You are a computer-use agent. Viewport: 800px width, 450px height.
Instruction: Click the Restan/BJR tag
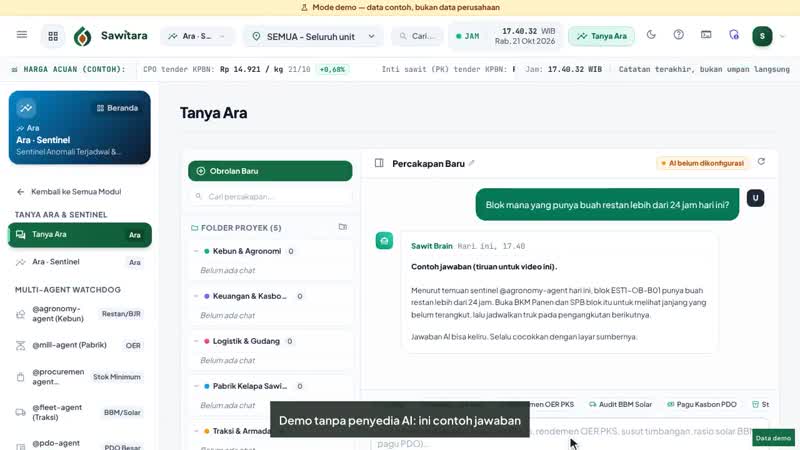[x=121, y=314]
